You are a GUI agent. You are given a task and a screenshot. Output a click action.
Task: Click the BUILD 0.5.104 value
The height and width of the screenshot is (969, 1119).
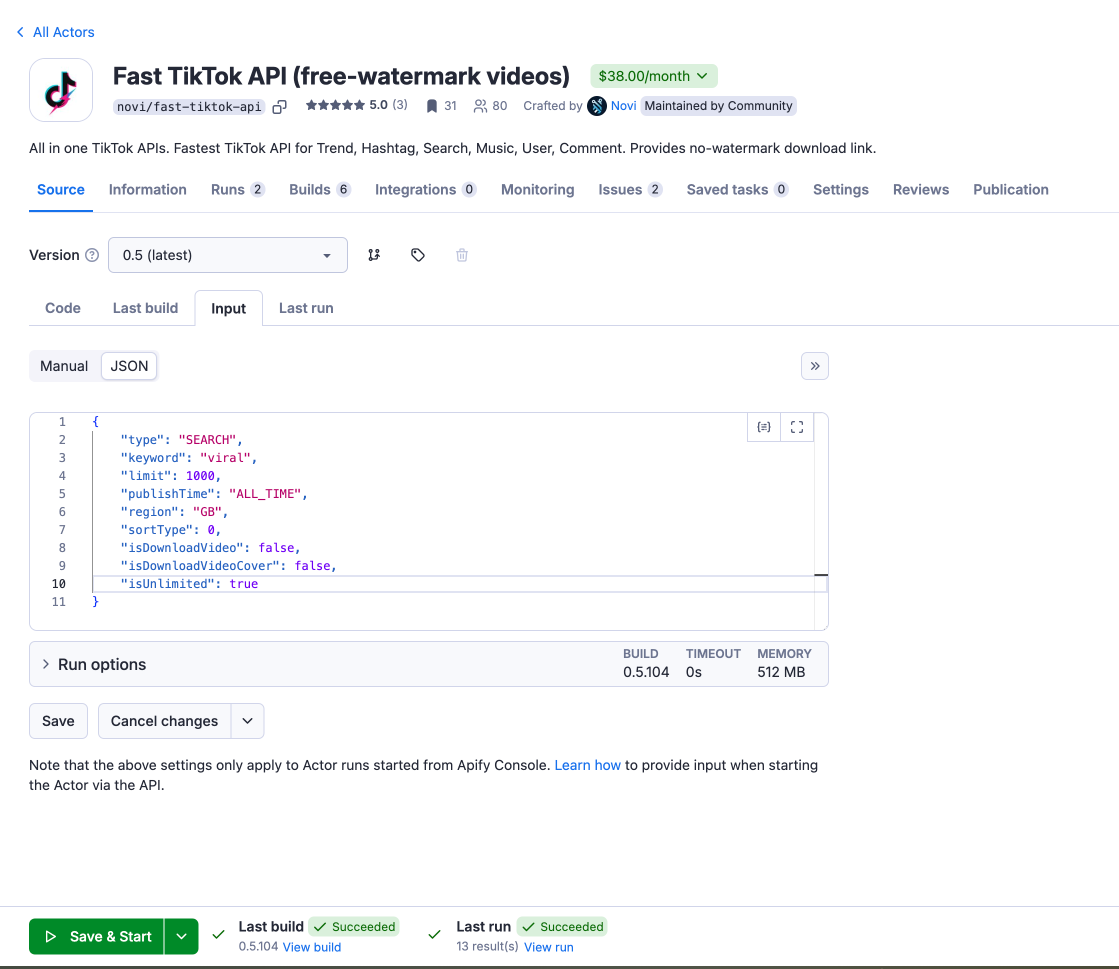[646, 672]
